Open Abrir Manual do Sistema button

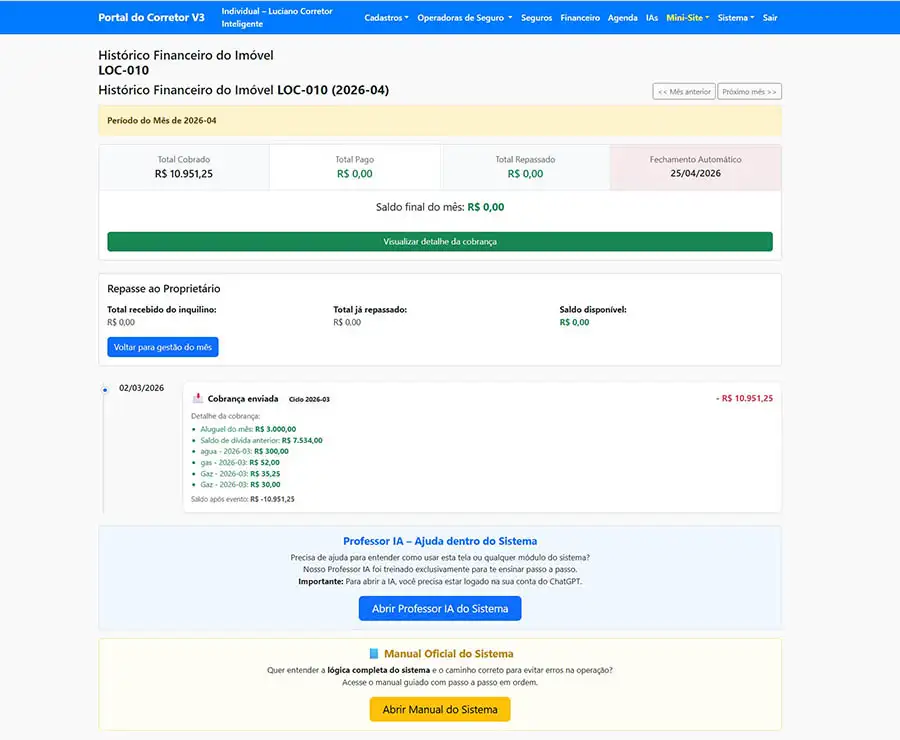(x=440, y=710)
